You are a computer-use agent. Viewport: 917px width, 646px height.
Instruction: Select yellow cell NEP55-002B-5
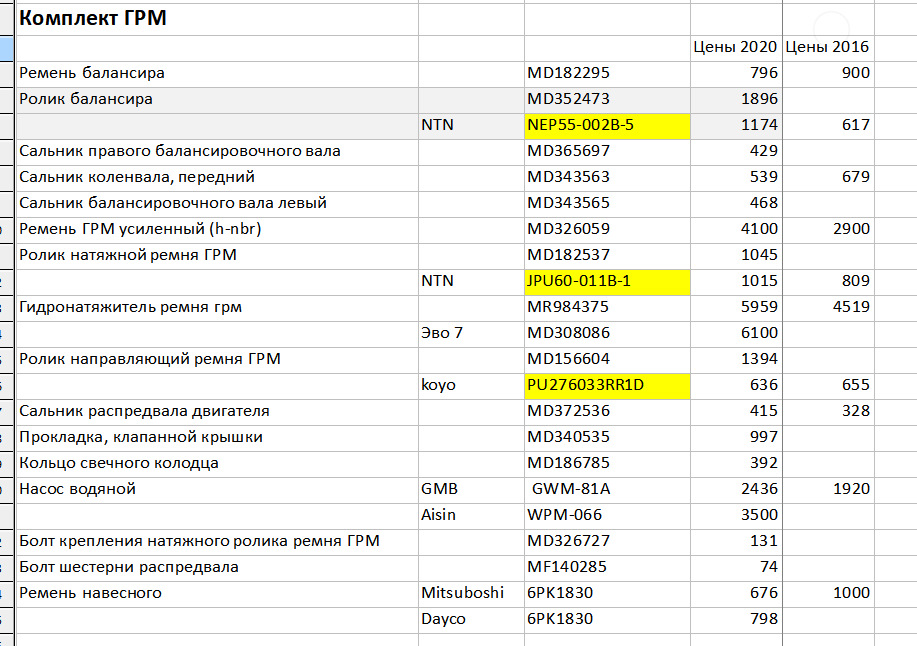(607, 126)
